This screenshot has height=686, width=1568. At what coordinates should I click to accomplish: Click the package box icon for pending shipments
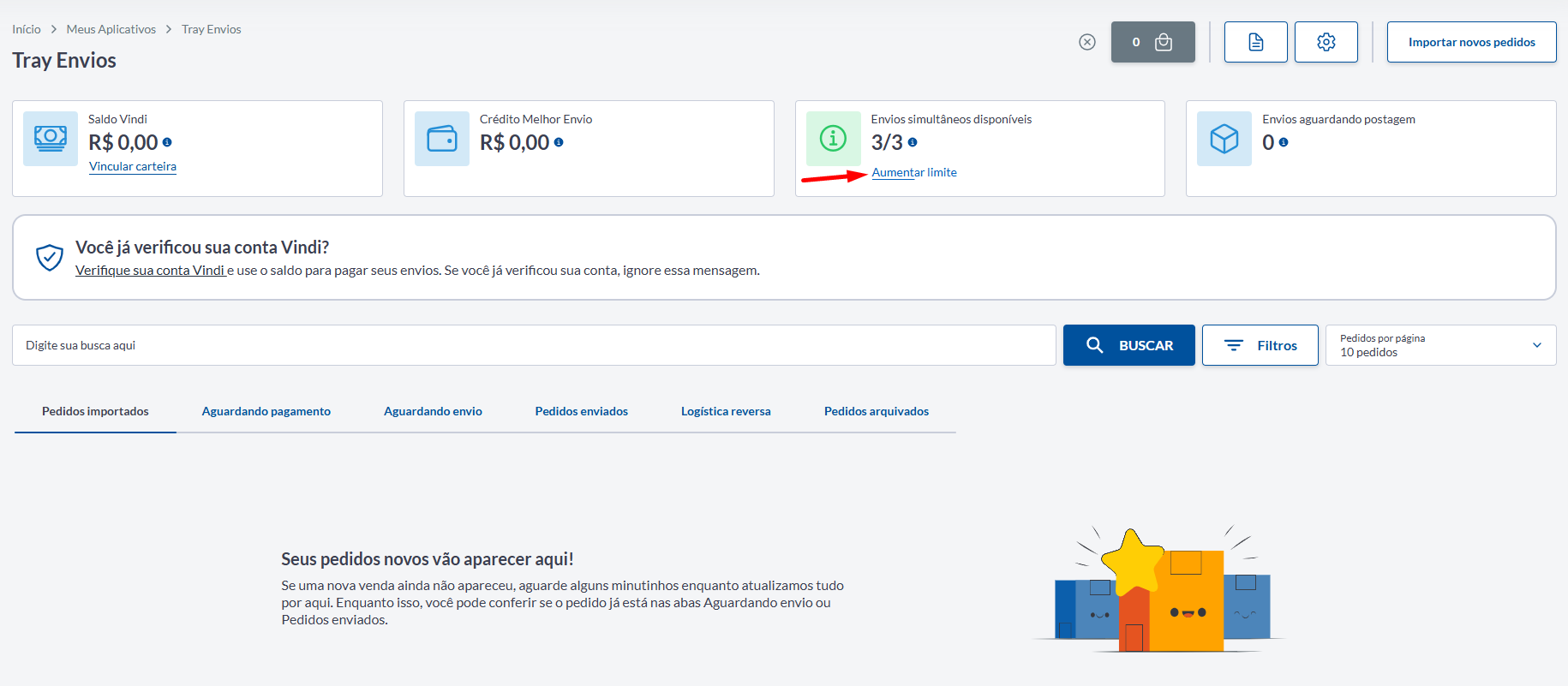(1224, 139)
